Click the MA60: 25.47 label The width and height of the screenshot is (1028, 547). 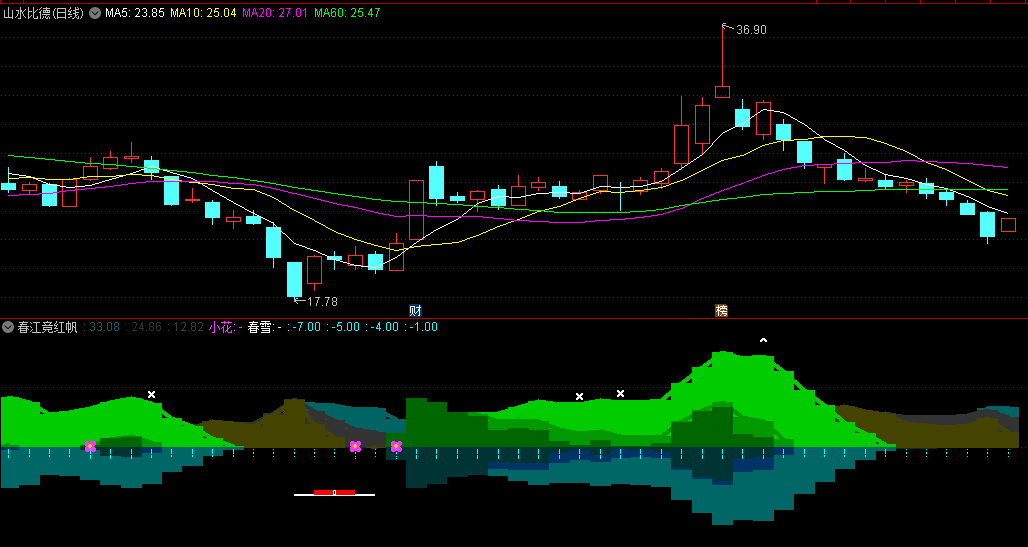tap(347, 12)
